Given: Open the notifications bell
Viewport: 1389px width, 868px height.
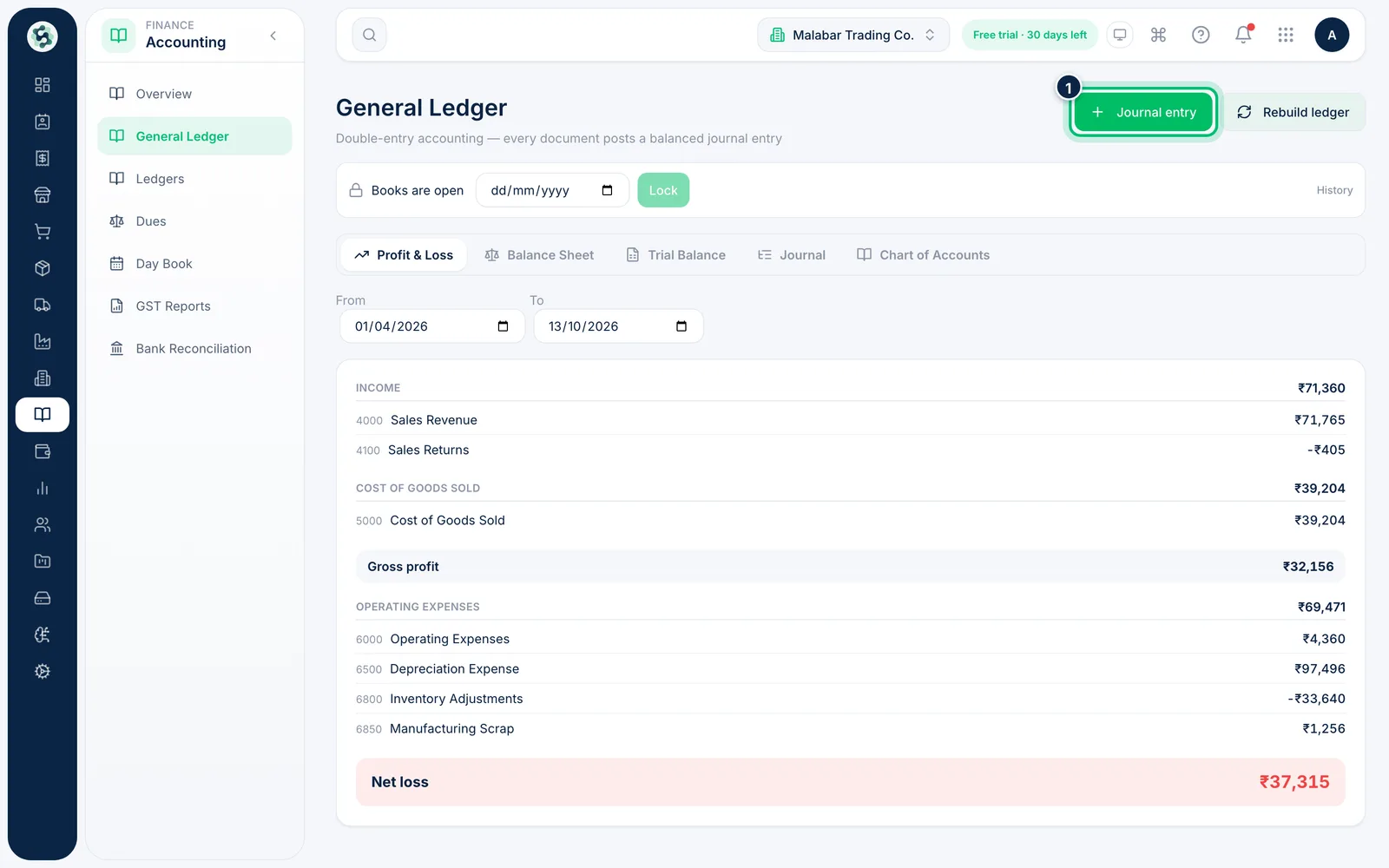Looking at the screenshot, I should [1243, 35].
